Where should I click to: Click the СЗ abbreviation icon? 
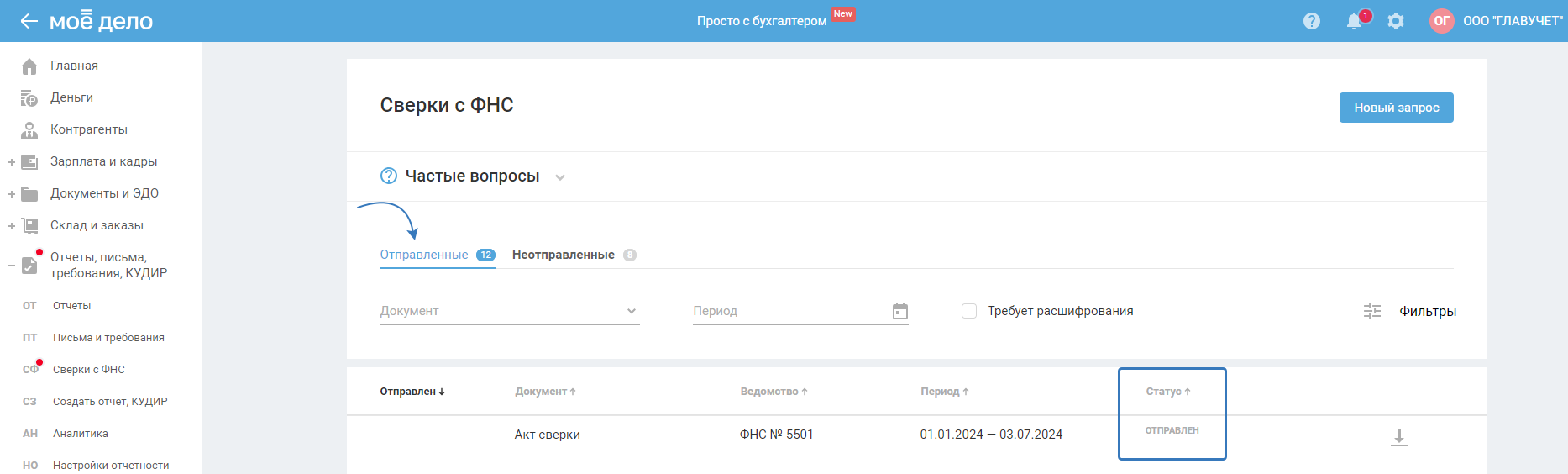[29, 402]
